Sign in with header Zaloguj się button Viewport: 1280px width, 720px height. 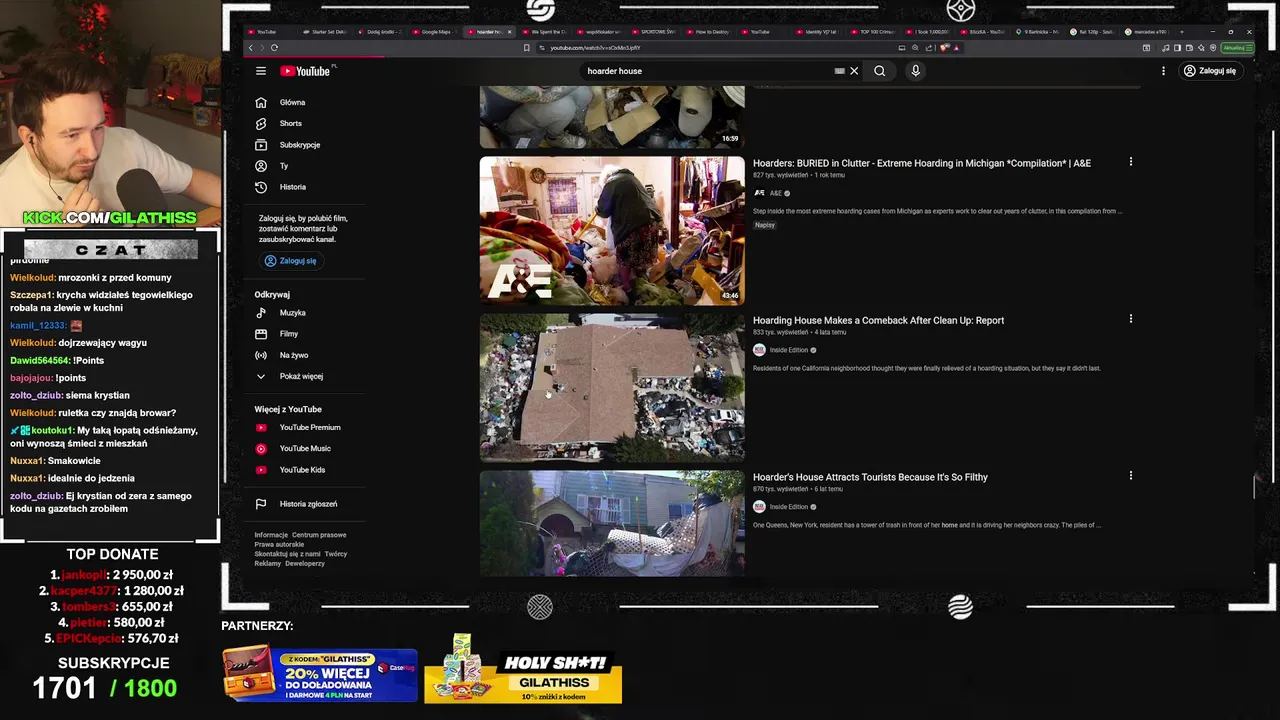tap(1210, 71)
